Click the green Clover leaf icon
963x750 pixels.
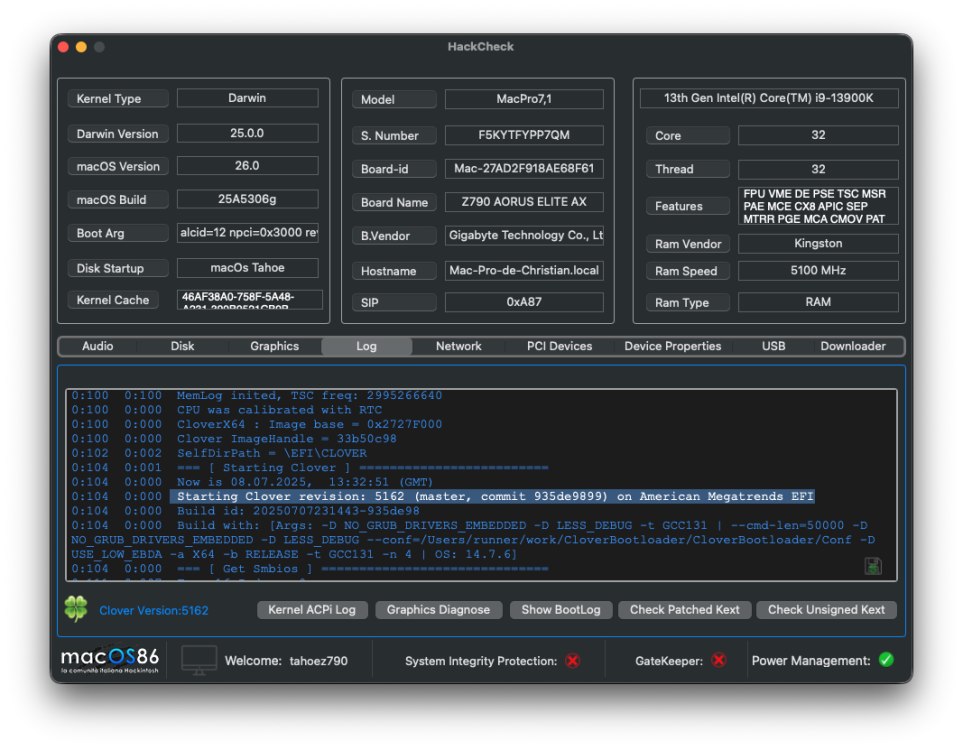(76, 609)
